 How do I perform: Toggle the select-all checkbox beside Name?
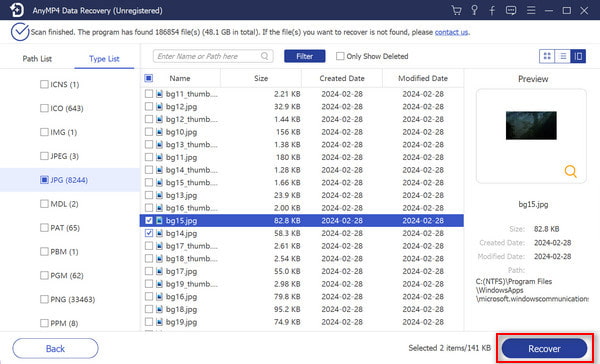tap(148, 78)
